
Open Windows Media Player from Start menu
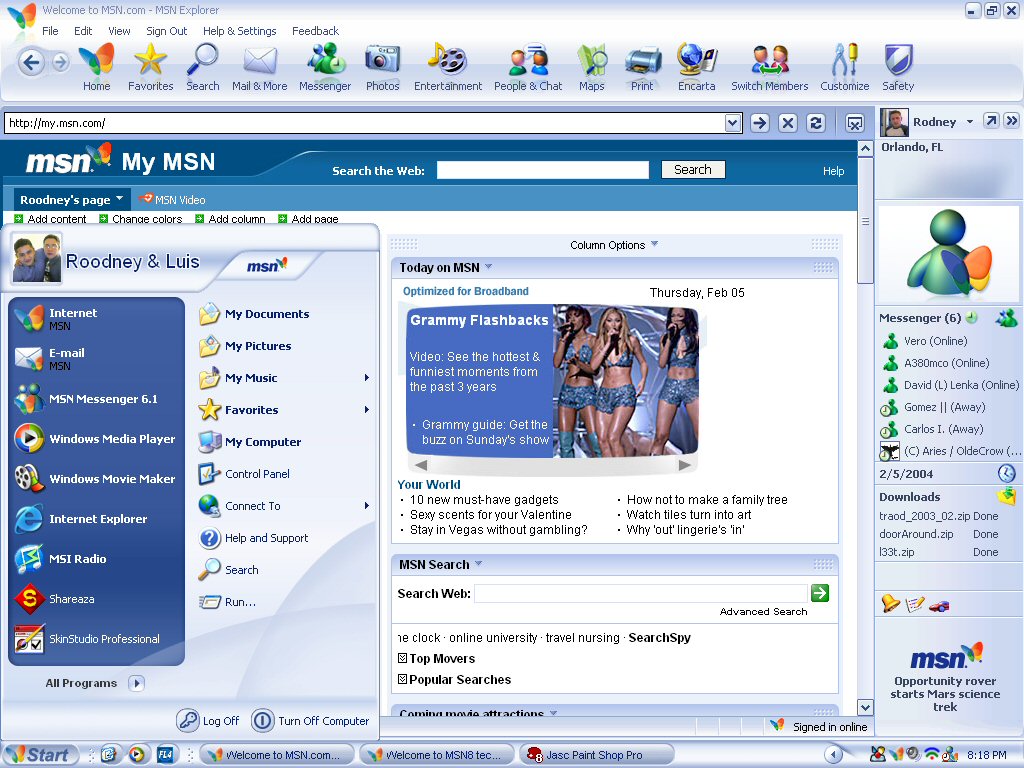click(x=97, y=439)
